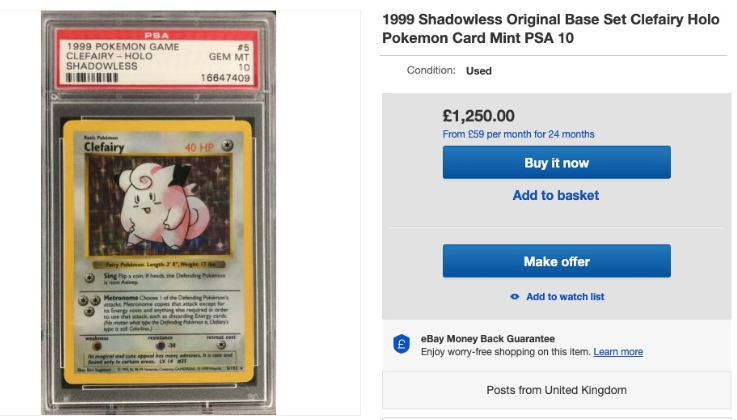Click the Money Back Guarantee shield icon
This screenshot has width=737, height=420.
[401, 344]
